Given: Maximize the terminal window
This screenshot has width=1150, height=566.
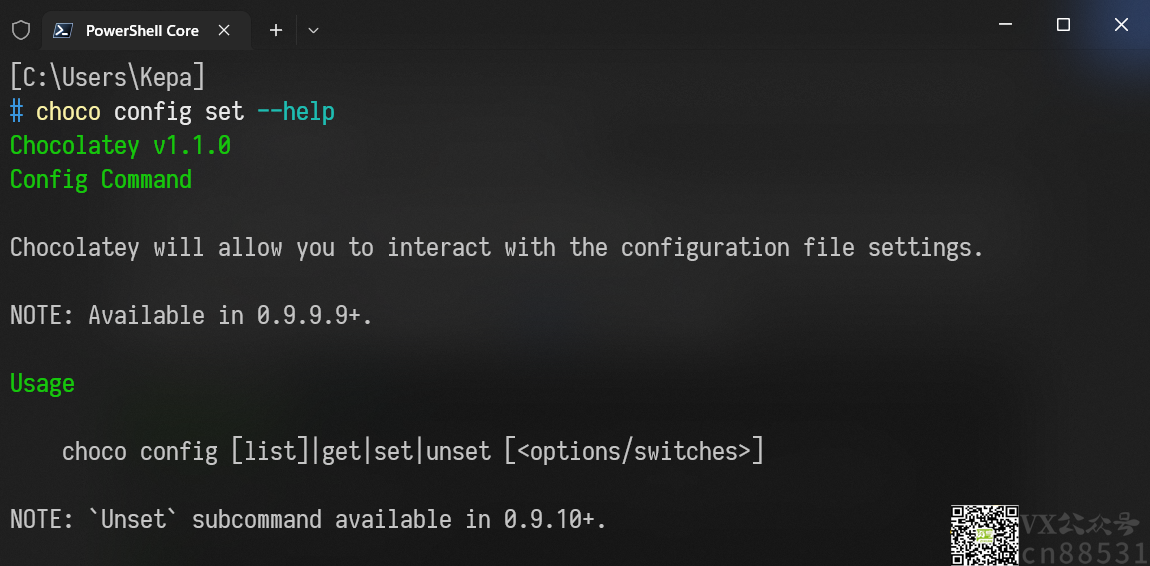Looking at the screenshot, I should pyautogui.click(x=1063, y=24).
